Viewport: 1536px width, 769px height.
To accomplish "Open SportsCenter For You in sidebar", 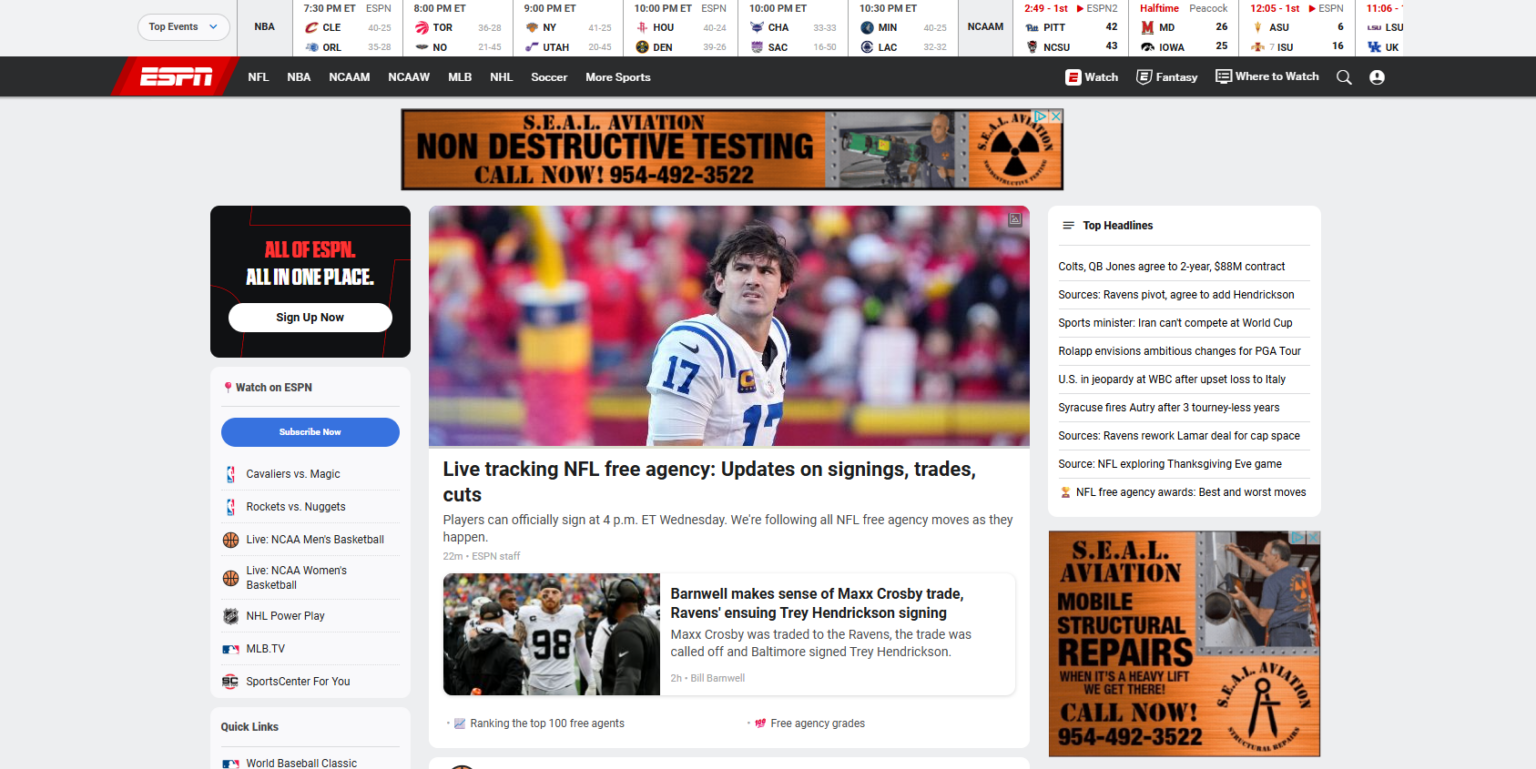I will 298,682.
